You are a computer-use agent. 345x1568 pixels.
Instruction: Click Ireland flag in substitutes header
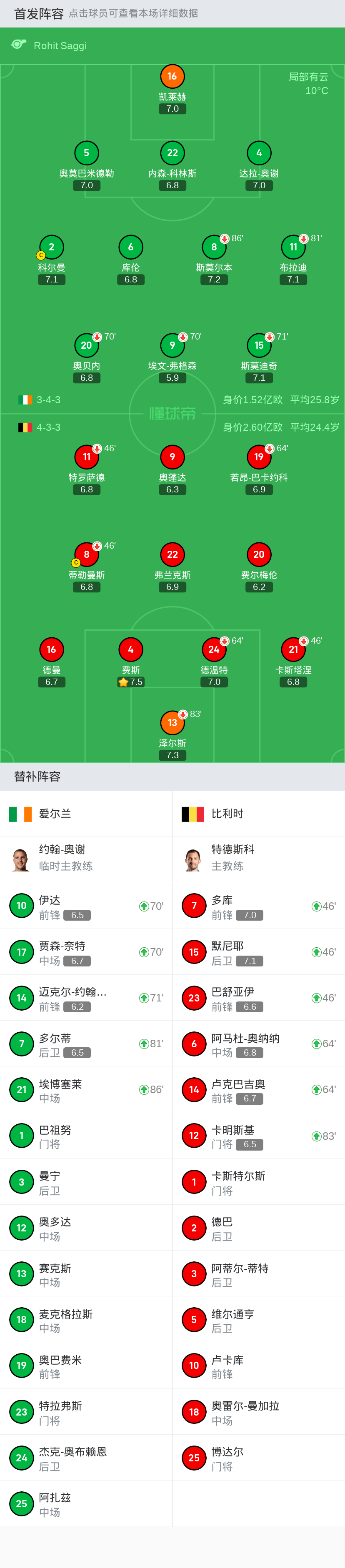[x=20, y=814]
